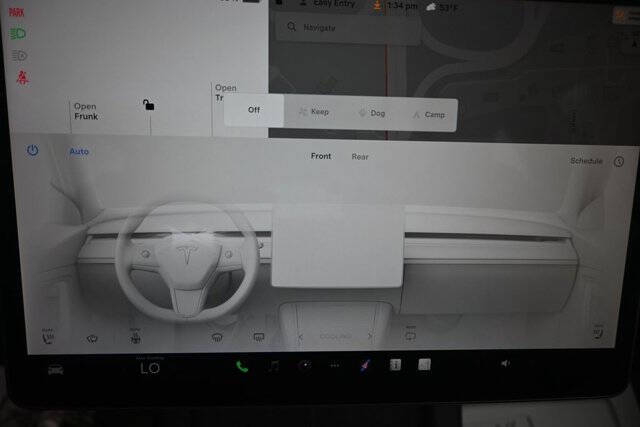Viewport: 640px width, 427px height.
Task: Turn on passenger seat heater
Action: (x=598, y=333)
